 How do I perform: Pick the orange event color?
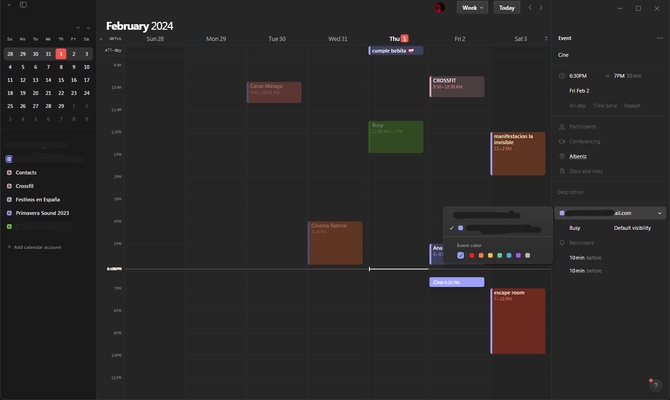[481, 255]
